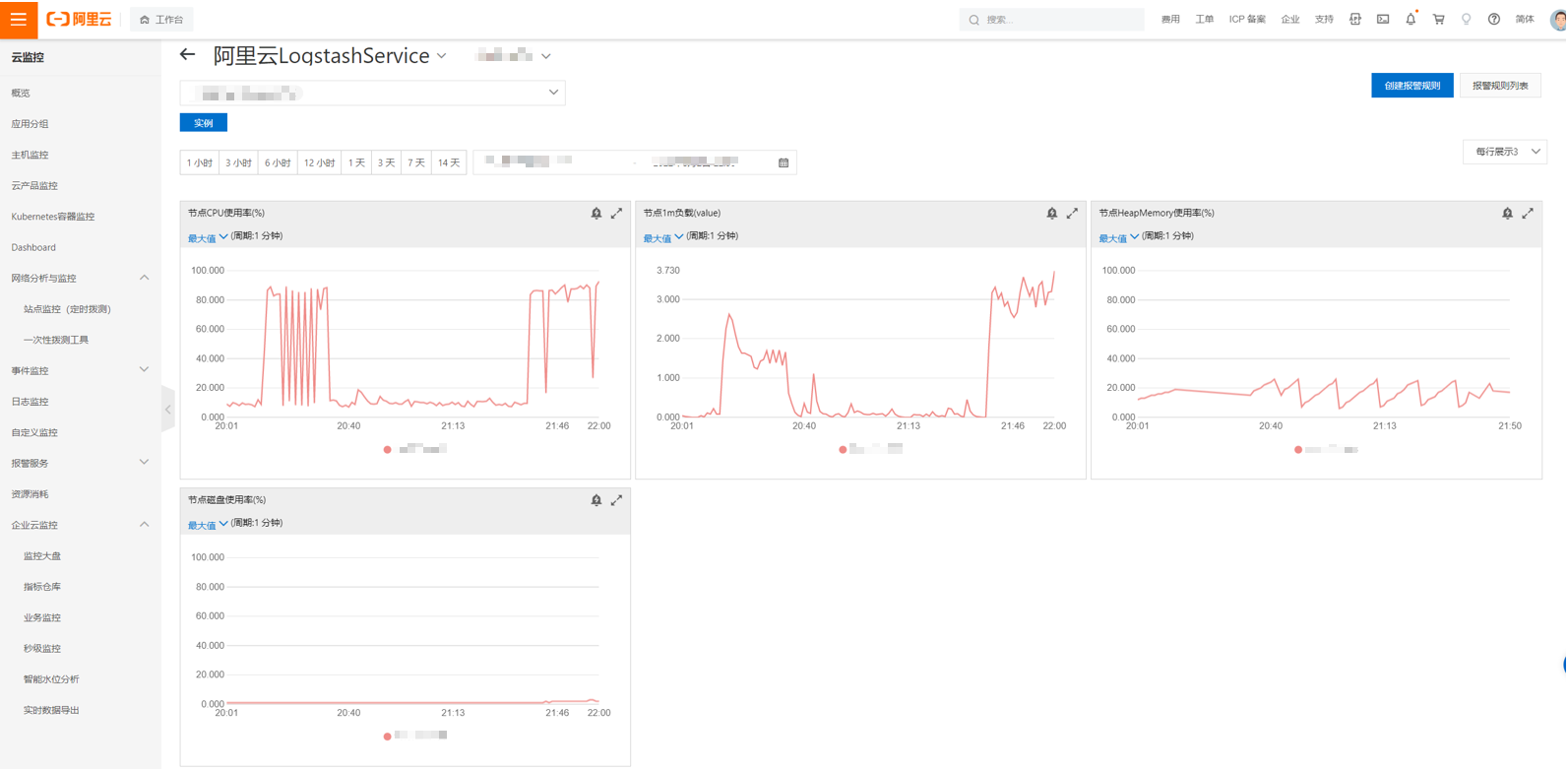Expand 节点磁盘使用率 chart to fullscreen
Screen dimensions: 1568x770
point(616,500)
